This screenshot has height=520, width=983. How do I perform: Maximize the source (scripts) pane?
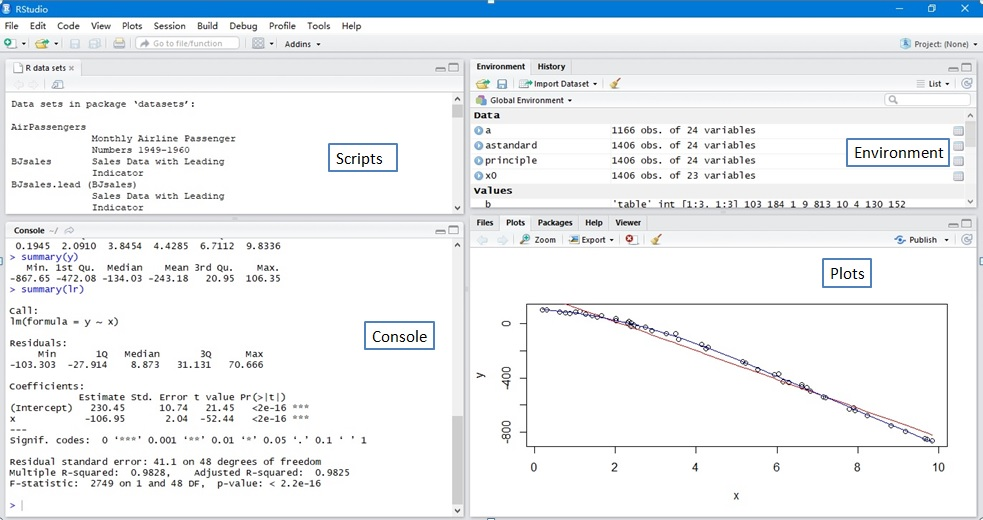pyautogui.click(x=453, y=68)
